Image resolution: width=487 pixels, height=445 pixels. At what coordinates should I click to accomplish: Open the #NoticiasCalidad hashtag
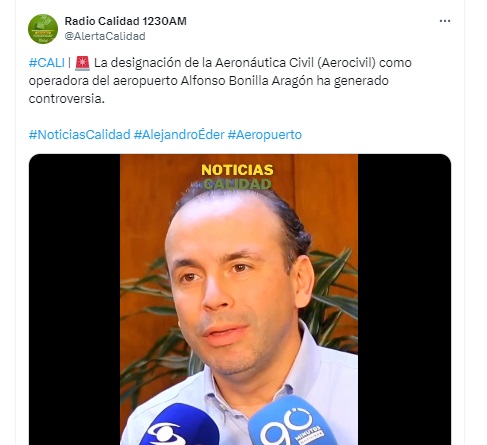click(79, 135)
